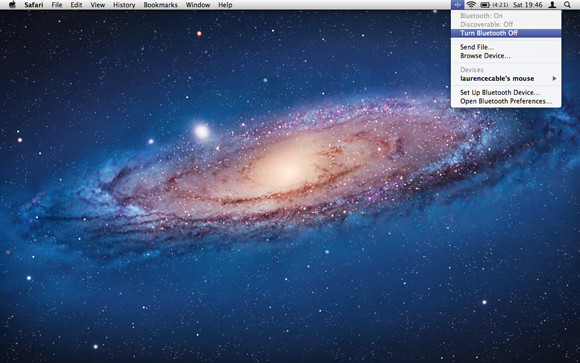The height and width of the screenshot is (363, 580).
Task: Click the battery status icon
Action: (x=485, y=5)
